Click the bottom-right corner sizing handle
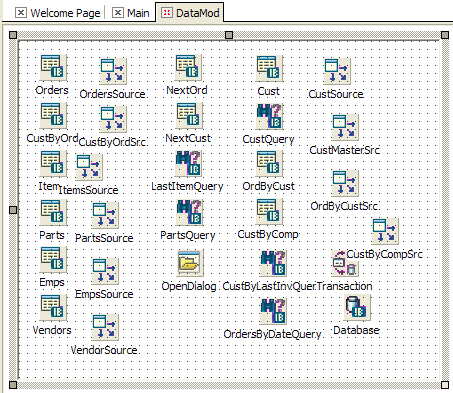Screen dimensions: 453x393 point(445,385)
